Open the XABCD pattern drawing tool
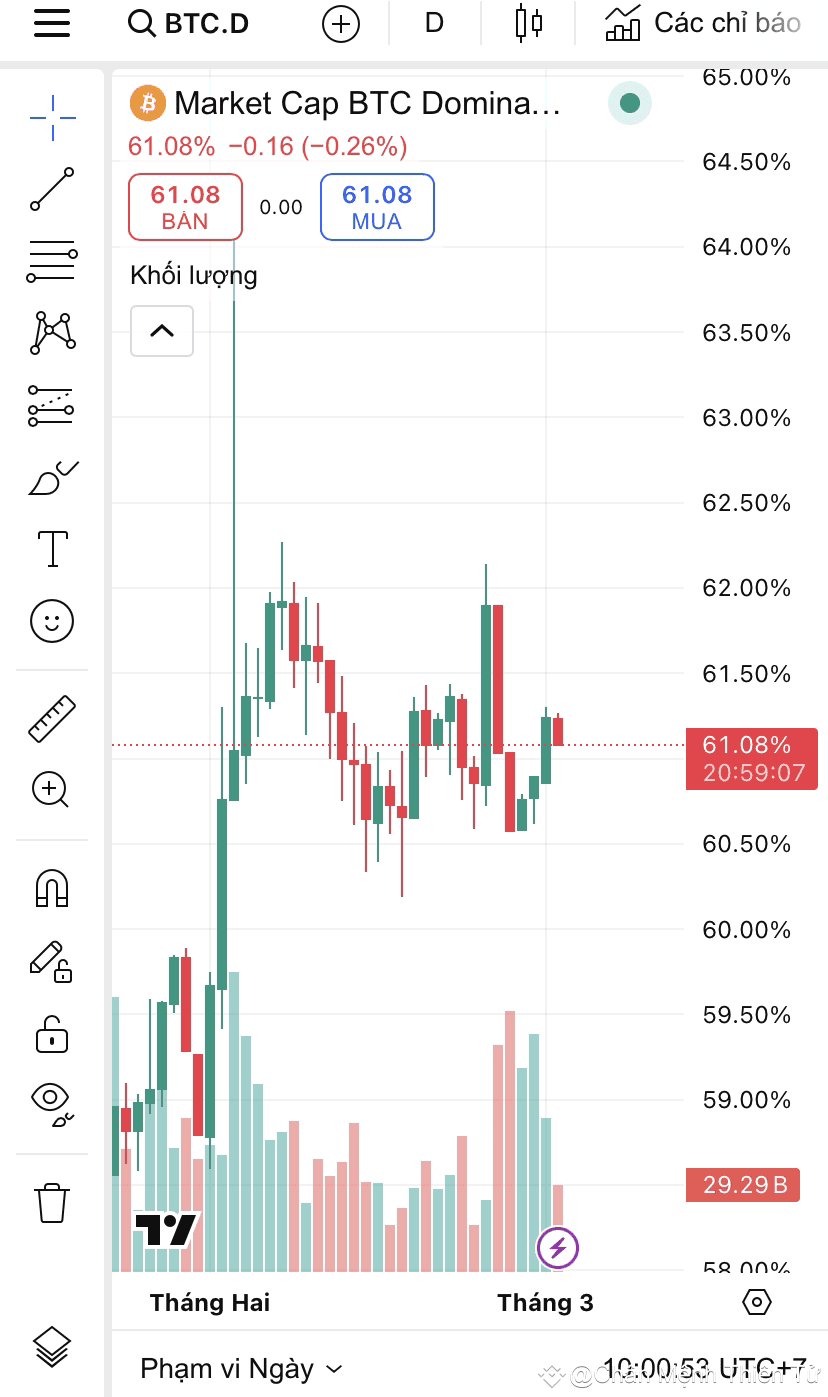The width and height of the screenshot is (828, 1397). pyautogui.click(x=52, y=332)
